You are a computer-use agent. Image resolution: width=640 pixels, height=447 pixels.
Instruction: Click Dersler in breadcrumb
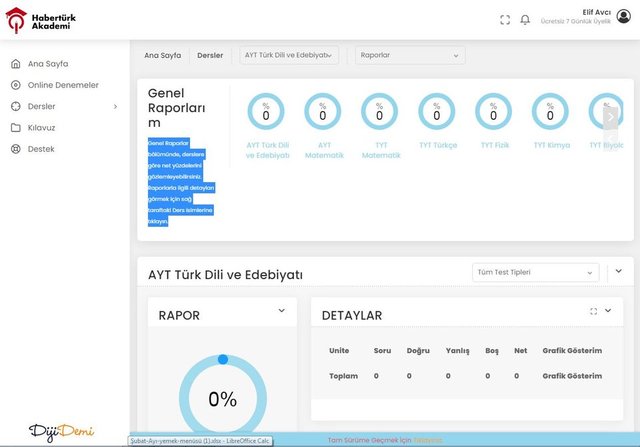click(x=210, y=56)
